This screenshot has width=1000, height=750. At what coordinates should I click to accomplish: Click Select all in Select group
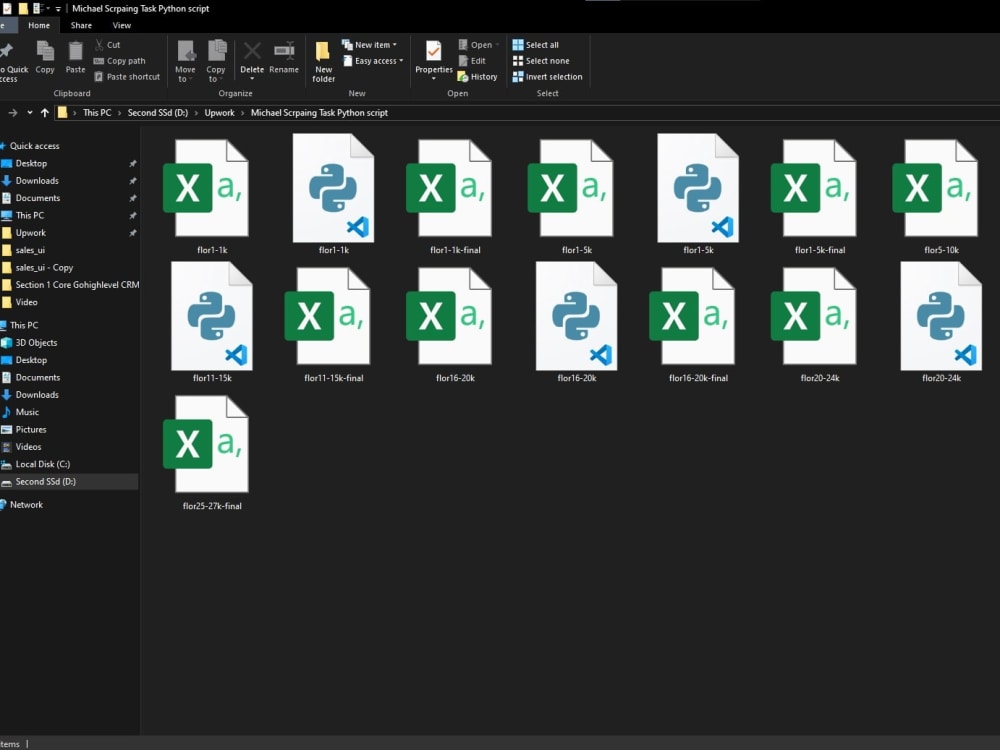point(536,45)
